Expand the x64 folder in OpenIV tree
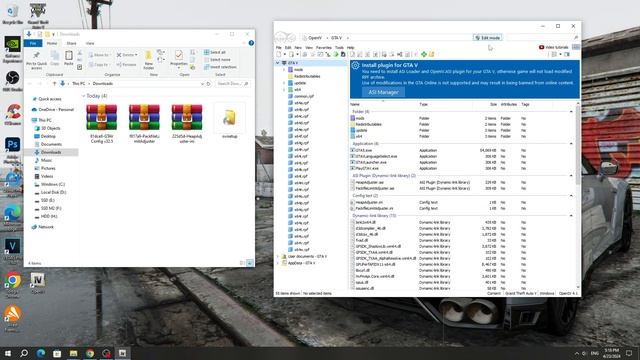This screenshot has width=640, height=360. pyautogui.click(x=284, y=89)
